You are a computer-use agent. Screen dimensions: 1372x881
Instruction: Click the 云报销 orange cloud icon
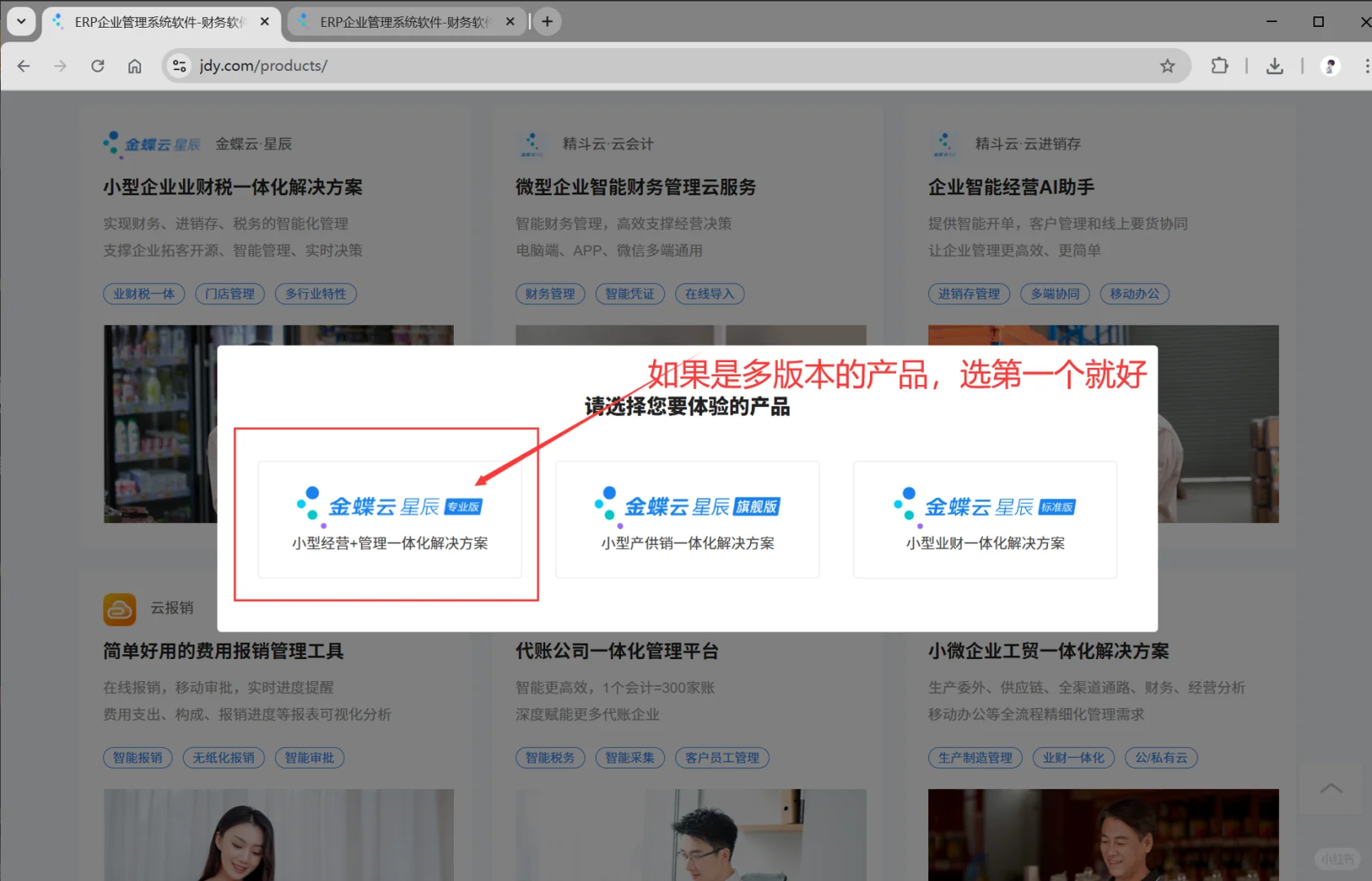[x=119, y=609]
